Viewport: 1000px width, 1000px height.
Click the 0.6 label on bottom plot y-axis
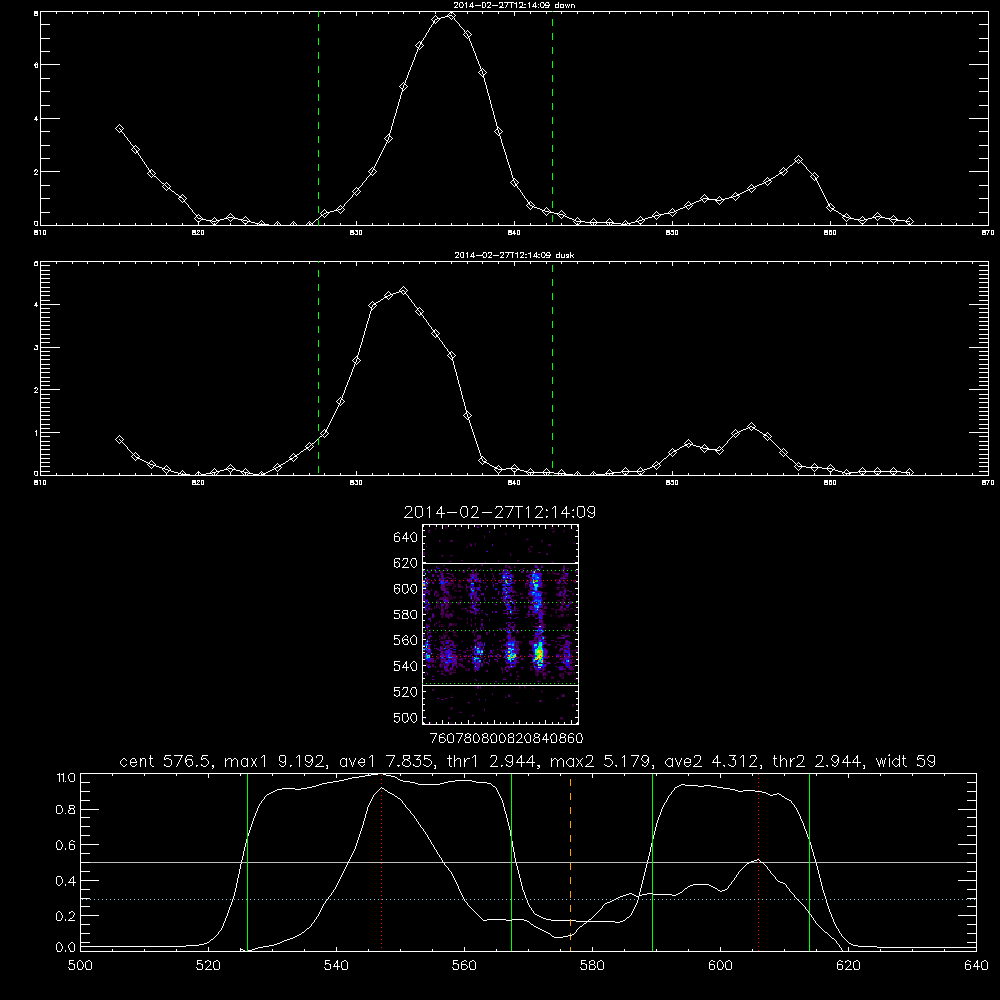[x=66, y=845]
